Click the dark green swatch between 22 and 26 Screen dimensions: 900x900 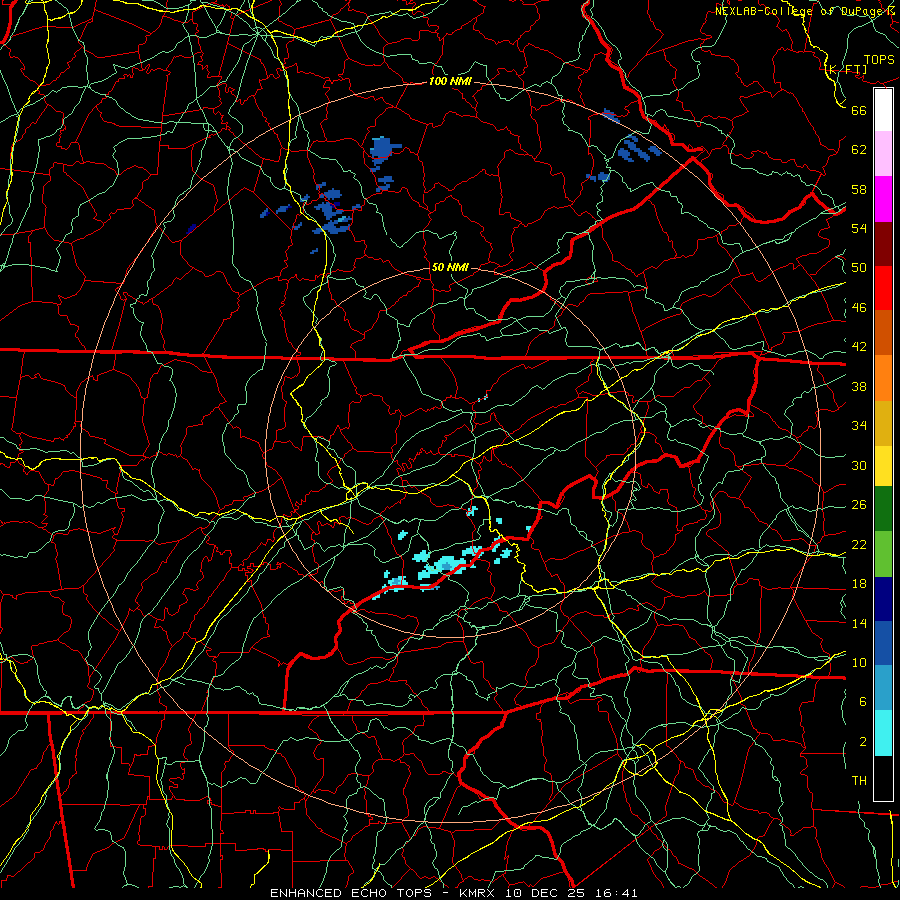[x=883, y=509]
